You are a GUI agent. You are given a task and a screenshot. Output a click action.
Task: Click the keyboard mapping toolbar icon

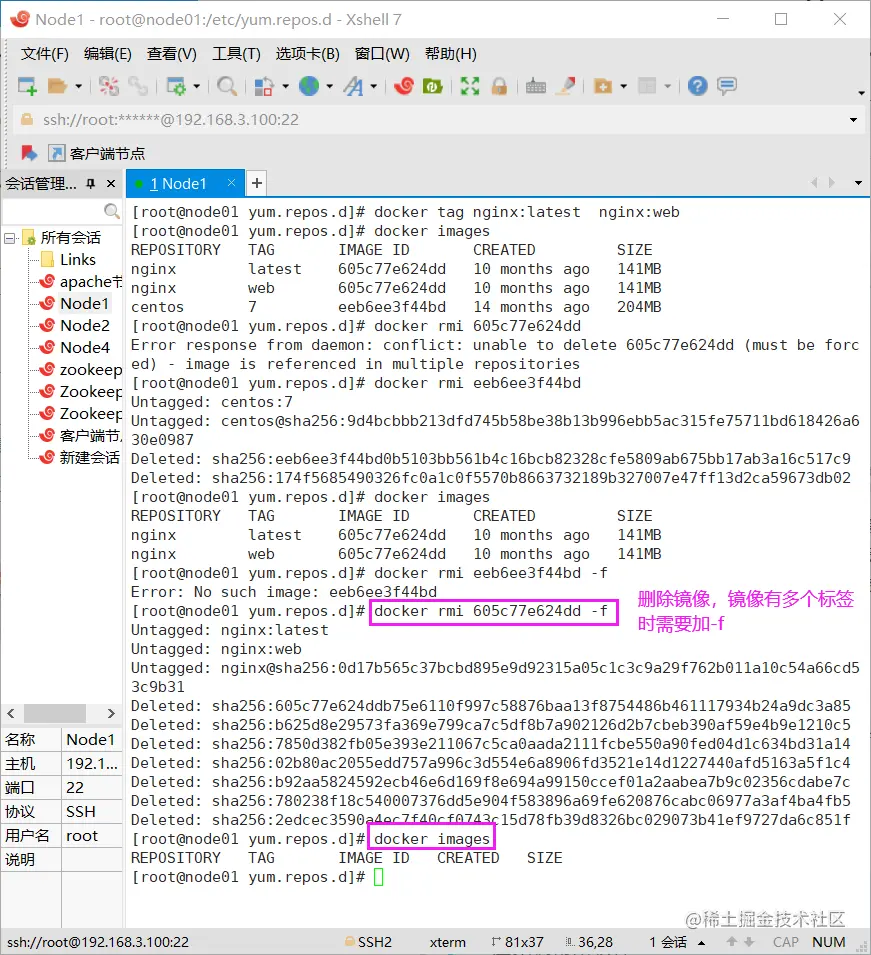(536, 86)
